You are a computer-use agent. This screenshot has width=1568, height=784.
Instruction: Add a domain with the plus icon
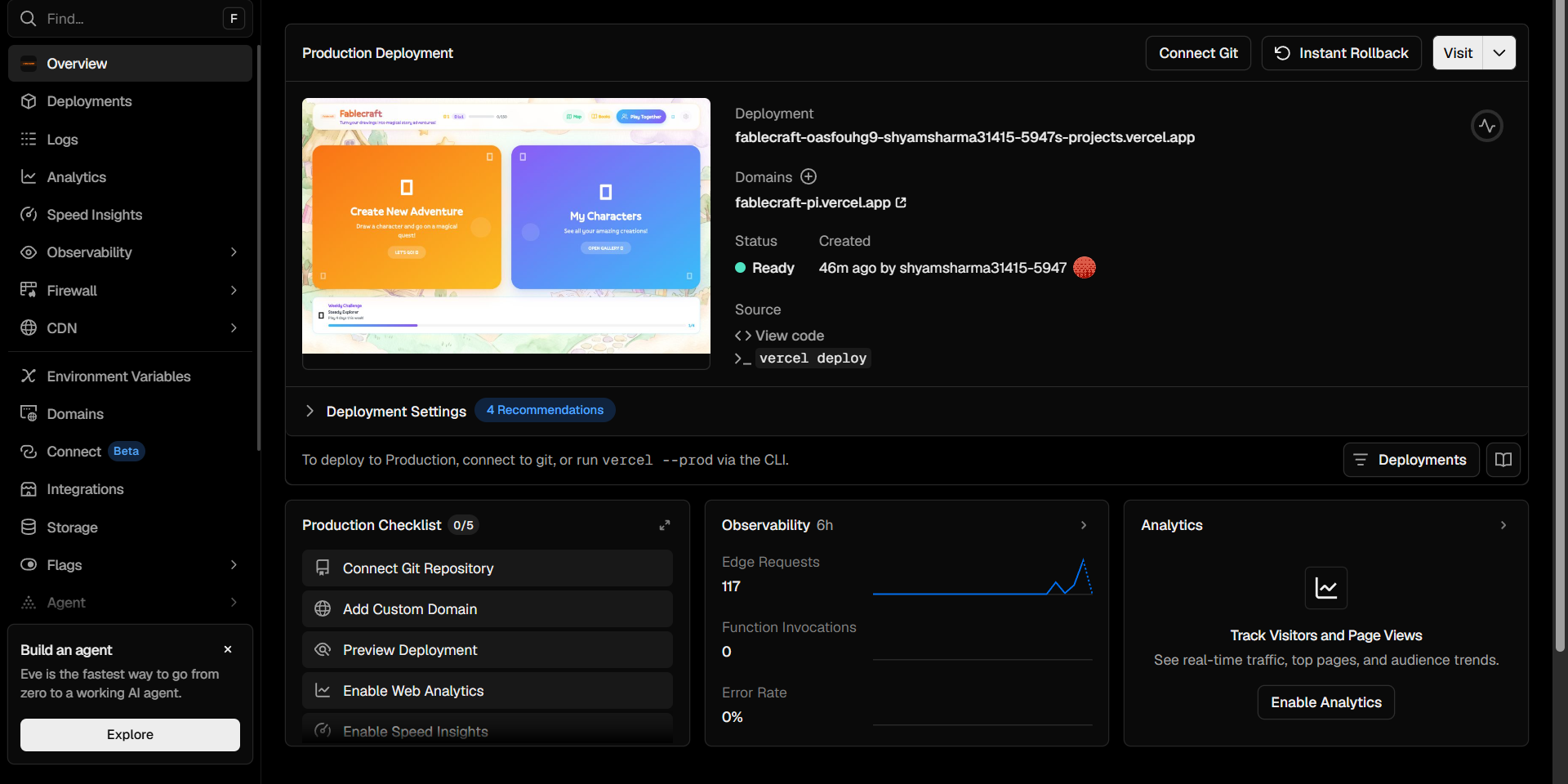click(808, 176)
